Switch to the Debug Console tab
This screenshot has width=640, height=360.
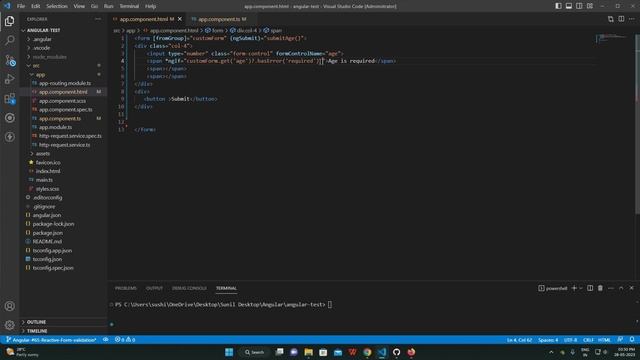tap(189, 288)
